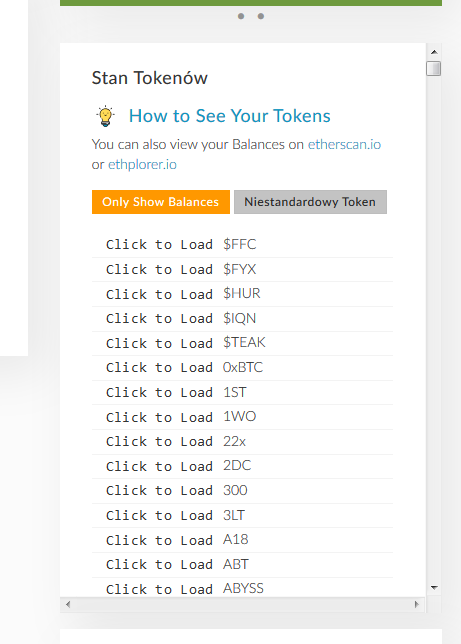This screenshot has height=644, width=461.
Task: Click the Niestandardowy Token button
Action: (310, 202)
